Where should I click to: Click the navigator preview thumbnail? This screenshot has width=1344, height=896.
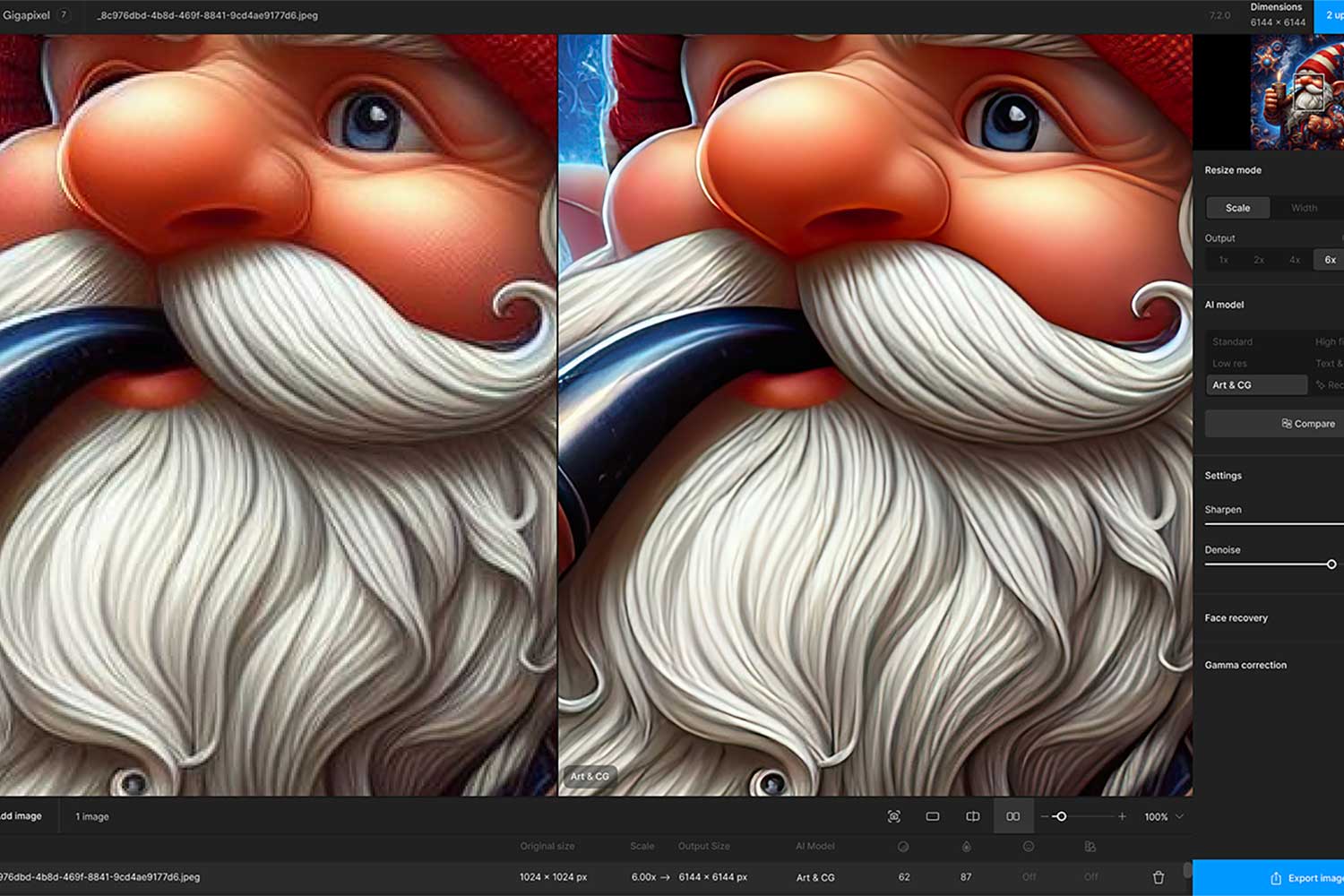[1297, 92]
